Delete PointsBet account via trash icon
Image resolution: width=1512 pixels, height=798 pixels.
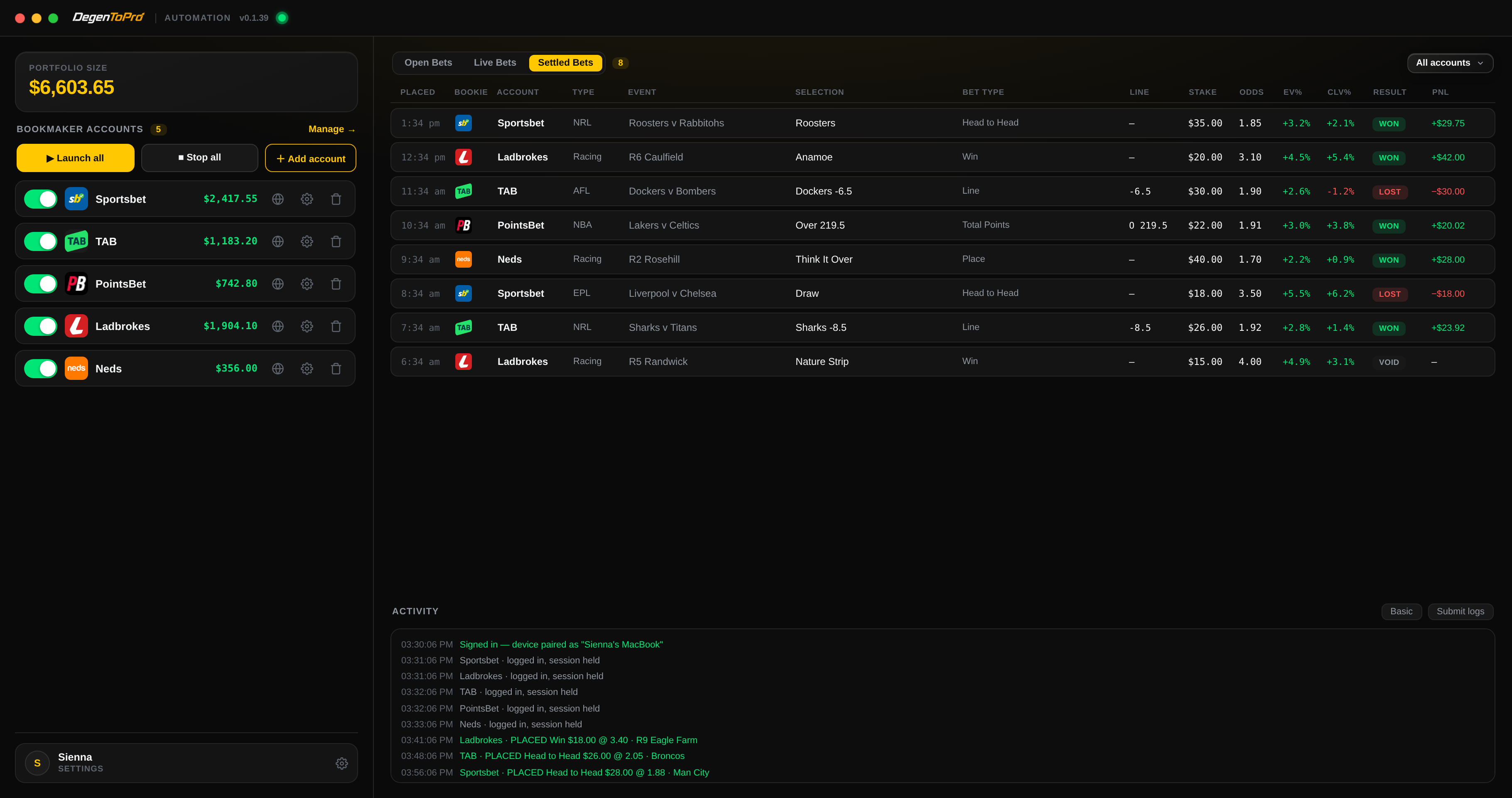click(x=336, y=283)
